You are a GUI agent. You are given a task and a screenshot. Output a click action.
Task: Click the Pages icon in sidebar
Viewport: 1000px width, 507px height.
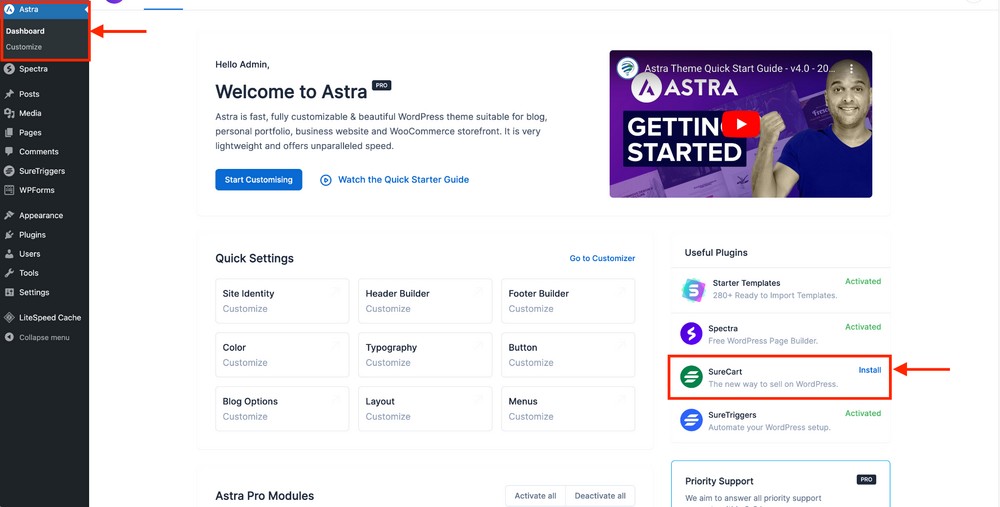pyautogui.click(x=9, y=133)
